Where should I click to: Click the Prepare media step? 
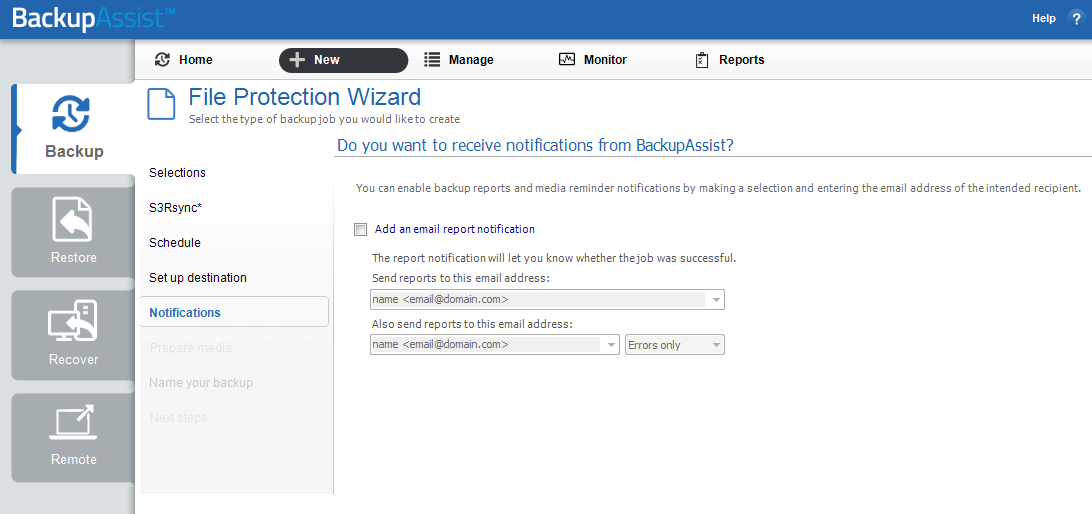pos(190,347)
